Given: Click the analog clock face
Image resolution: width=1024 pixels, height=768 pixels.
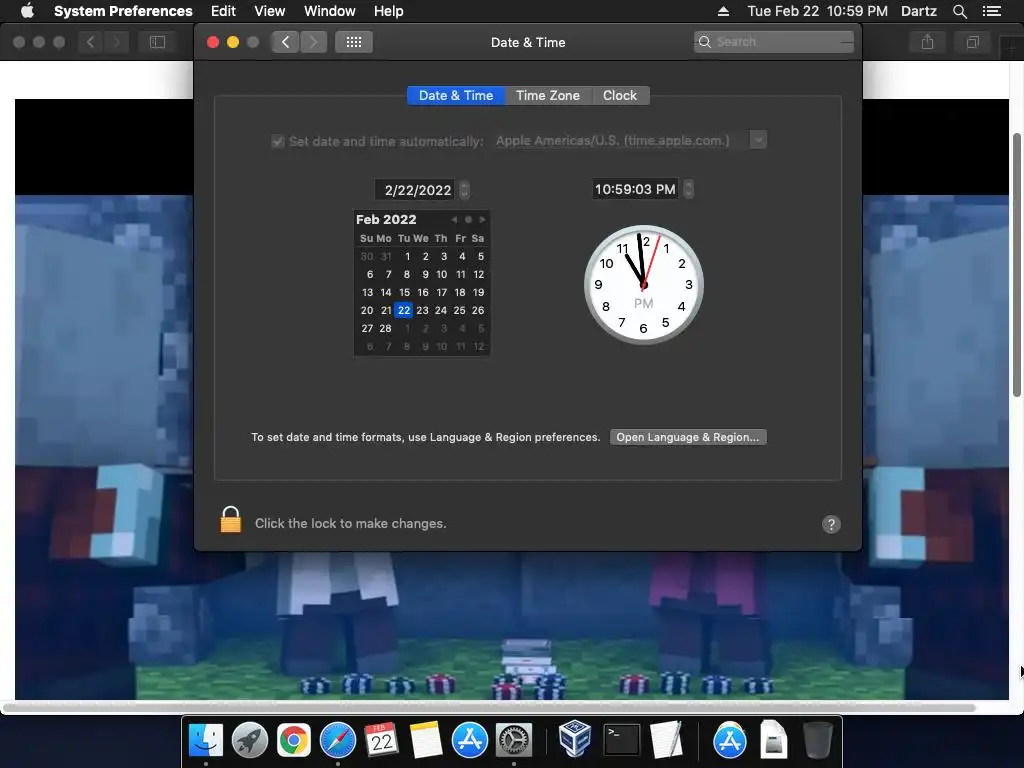Looking at the screenshot, I should (x=643, y=285).
